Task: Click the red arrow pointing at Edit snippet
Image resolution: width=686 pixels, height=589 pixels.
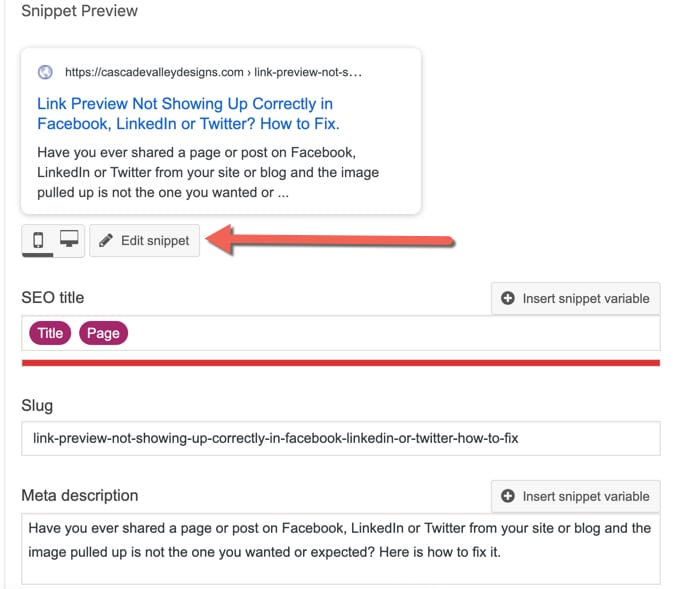Action: 330,240
